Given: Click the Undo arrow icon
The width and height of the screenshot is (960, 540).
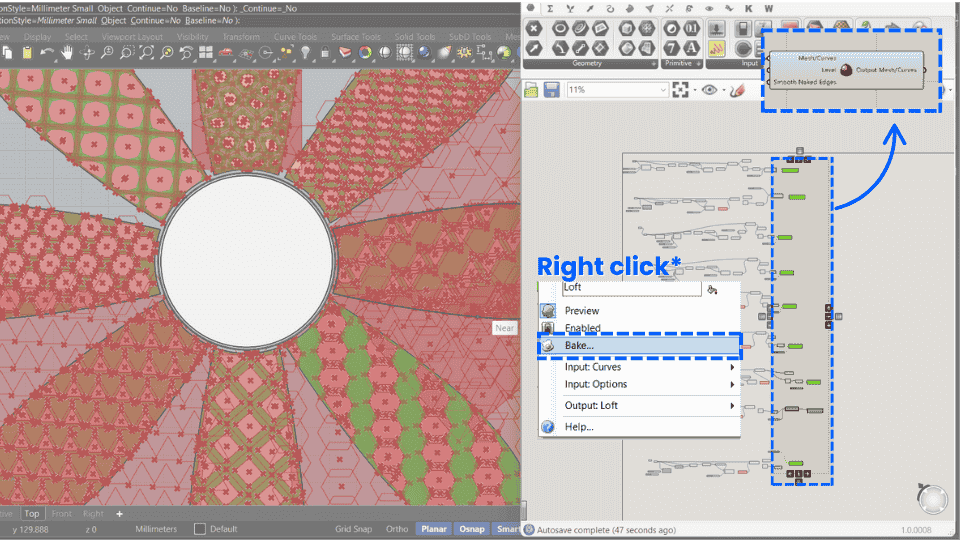Looking at the screenshot, I should 47,52.
